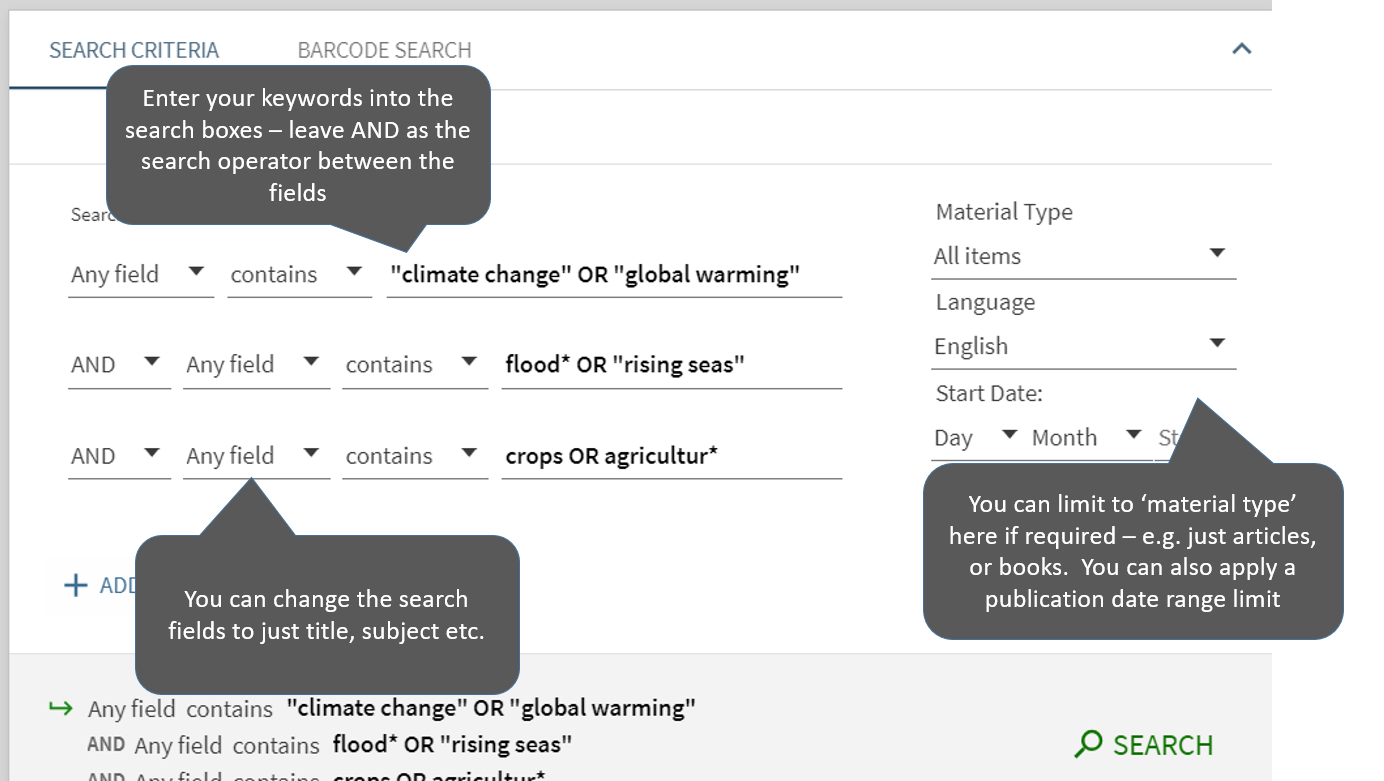Click the flood* OR rising seas input
This screenshot has height=781, width=1384.
point(670,365)
